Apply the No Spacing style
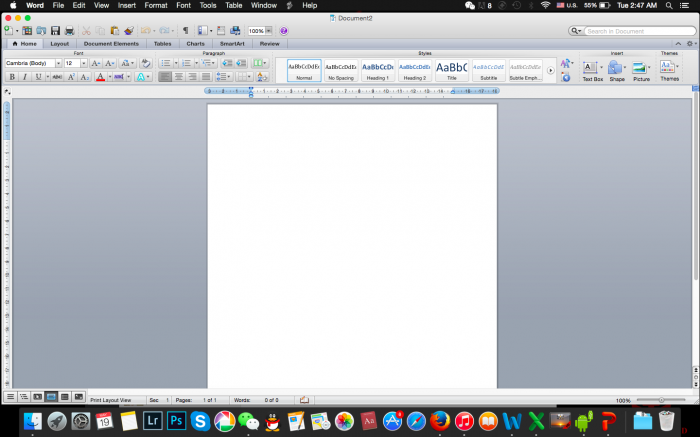 pos(341,71)
